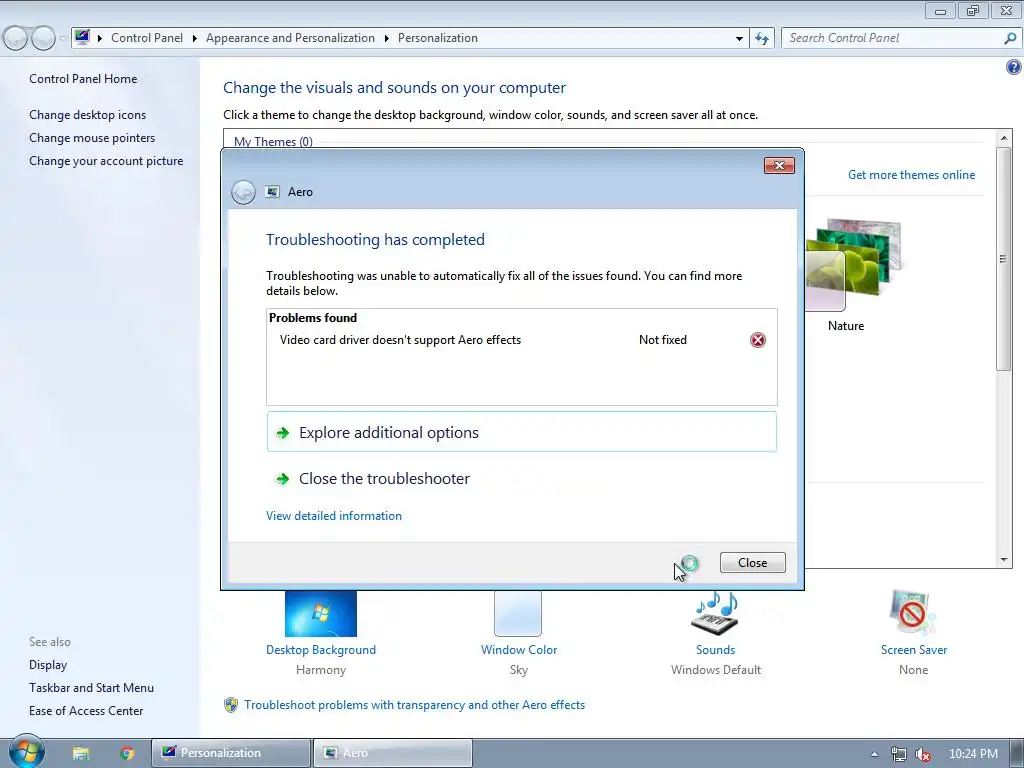Open Control Panel Home link

tap(83, 79)
